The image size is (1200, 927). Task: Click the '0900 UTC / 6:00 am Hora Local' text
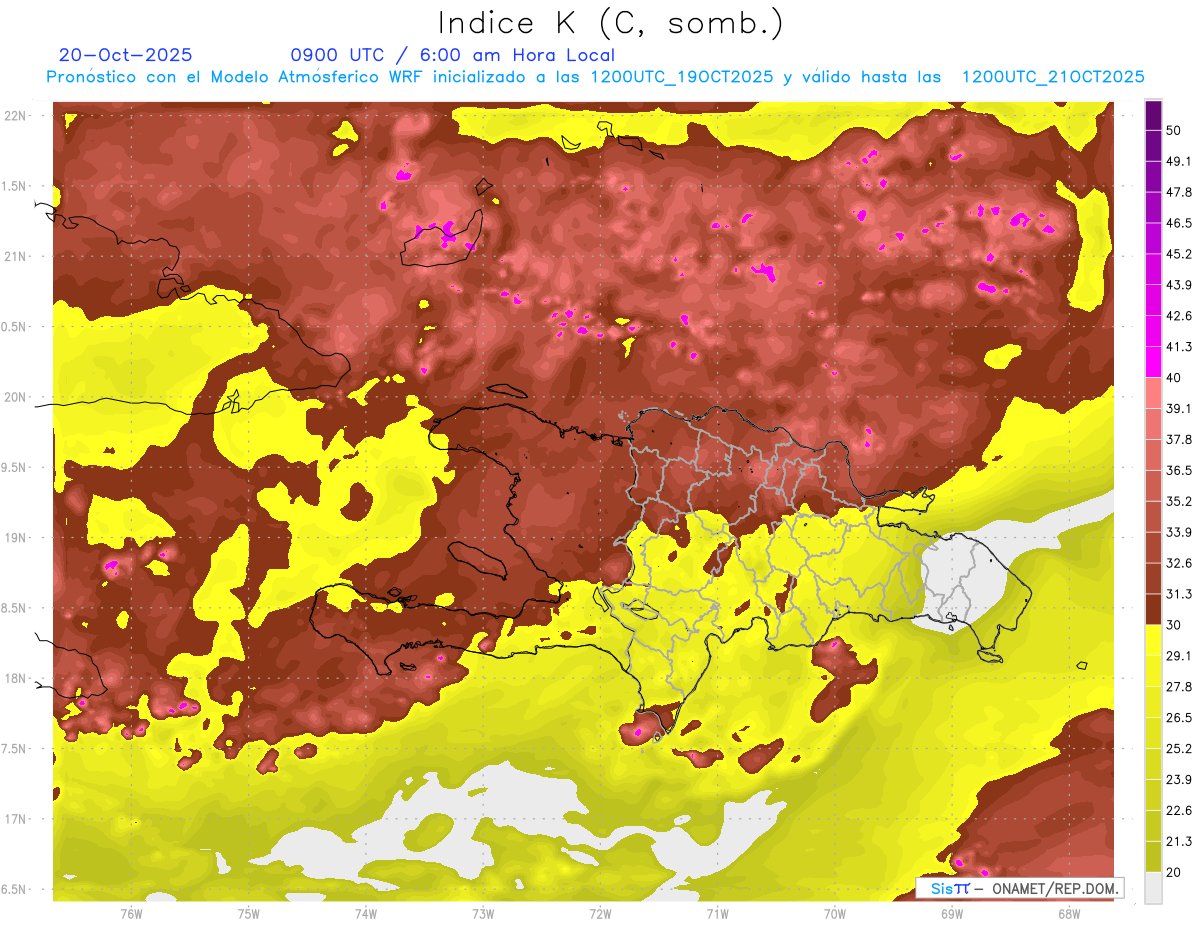coord(452,55)
